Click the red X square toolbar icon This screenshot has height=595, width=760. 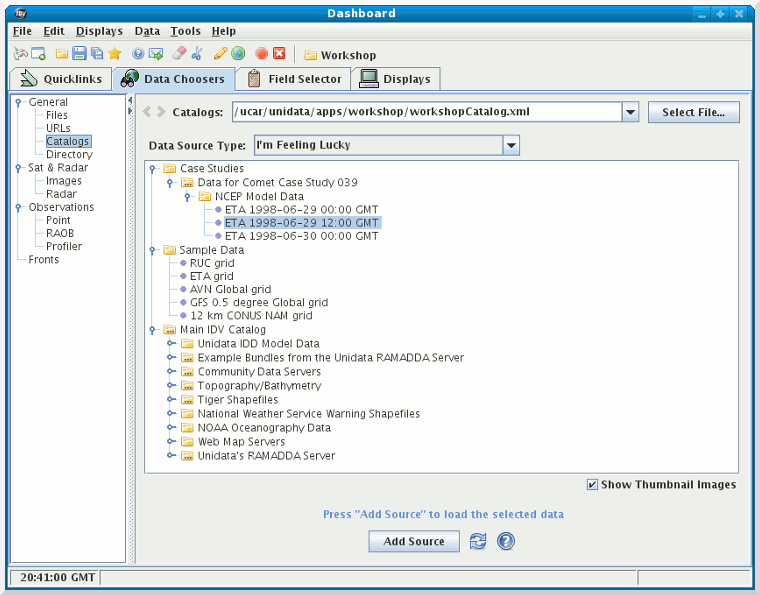279,54
